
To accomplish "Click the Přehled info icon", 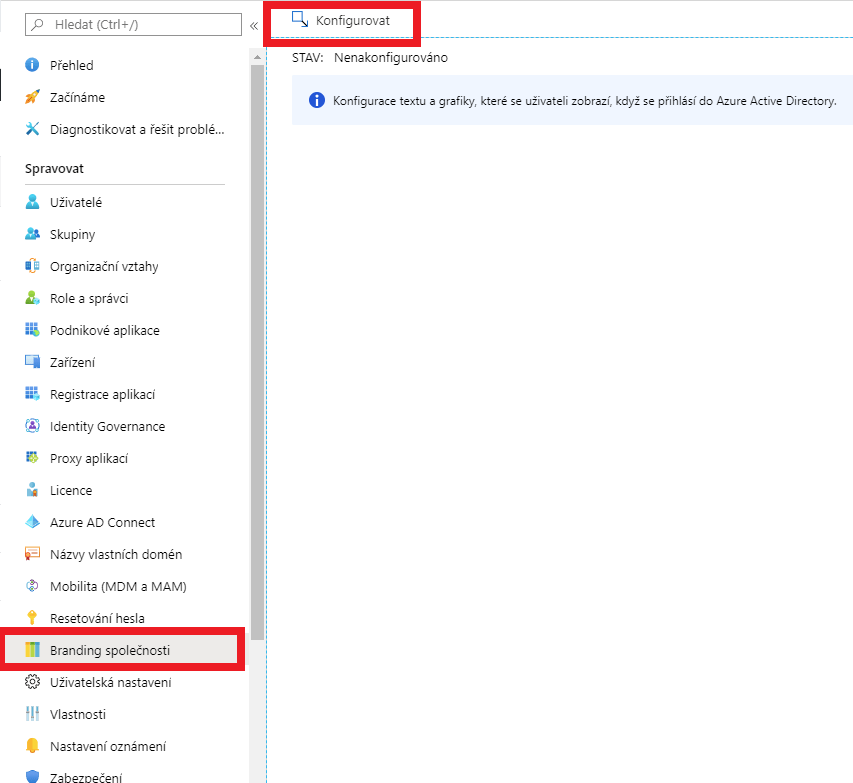I will pyautogui.click(x=32, y=65).
